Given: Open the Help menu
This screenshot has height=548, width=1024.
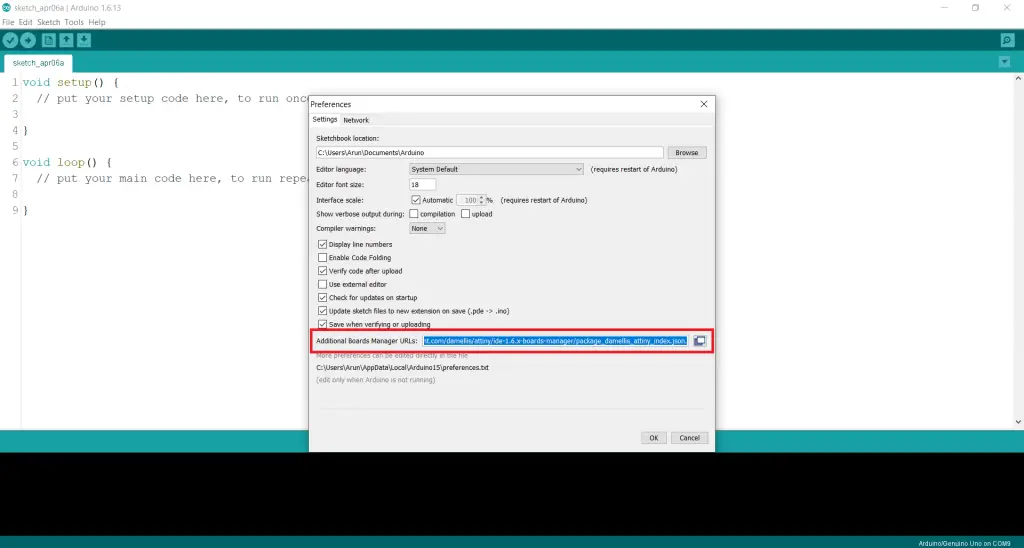Looking at the screenshot, I should (97, 22).
